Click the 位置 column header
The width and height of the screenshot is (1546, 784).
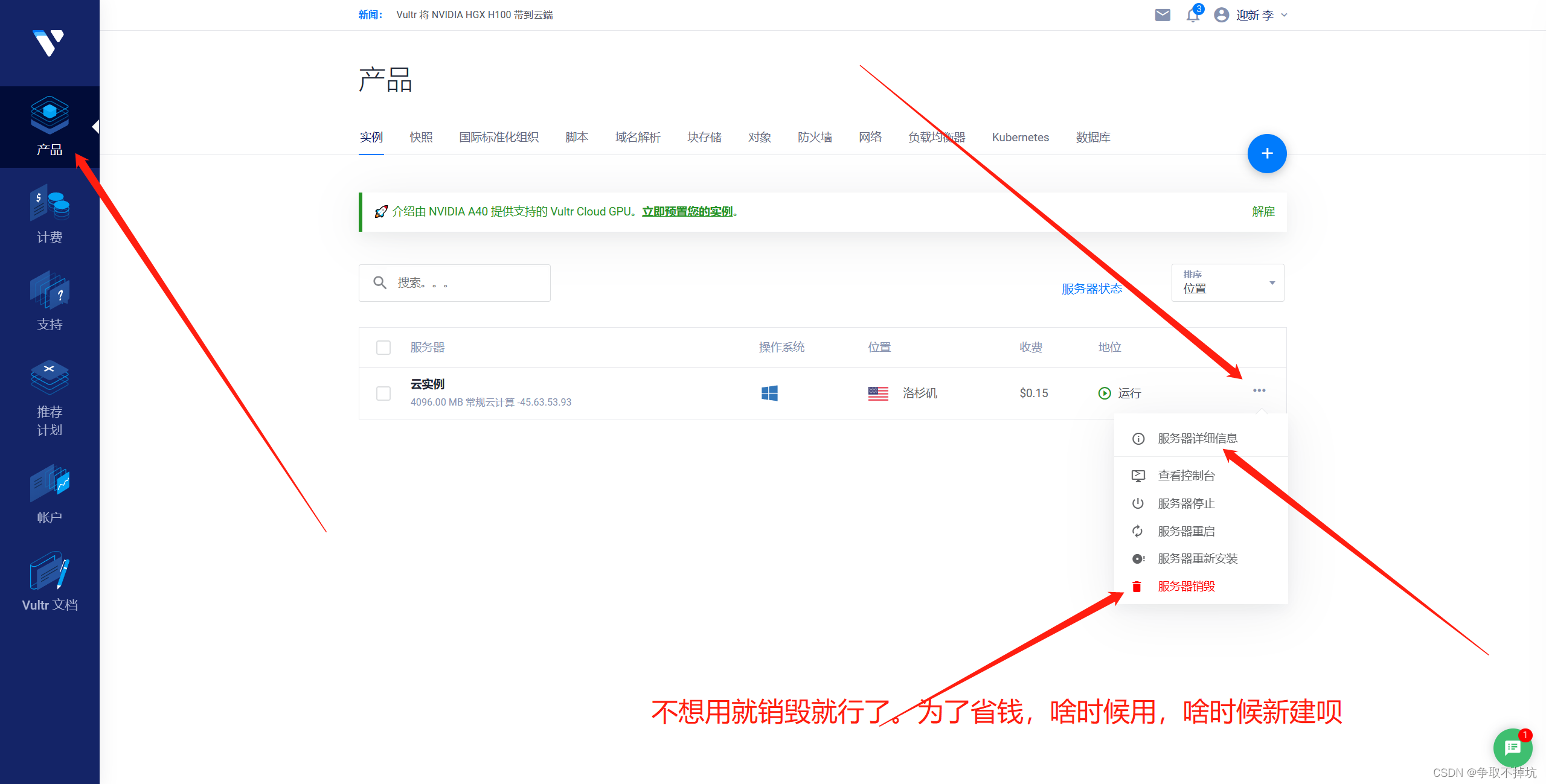879,348
